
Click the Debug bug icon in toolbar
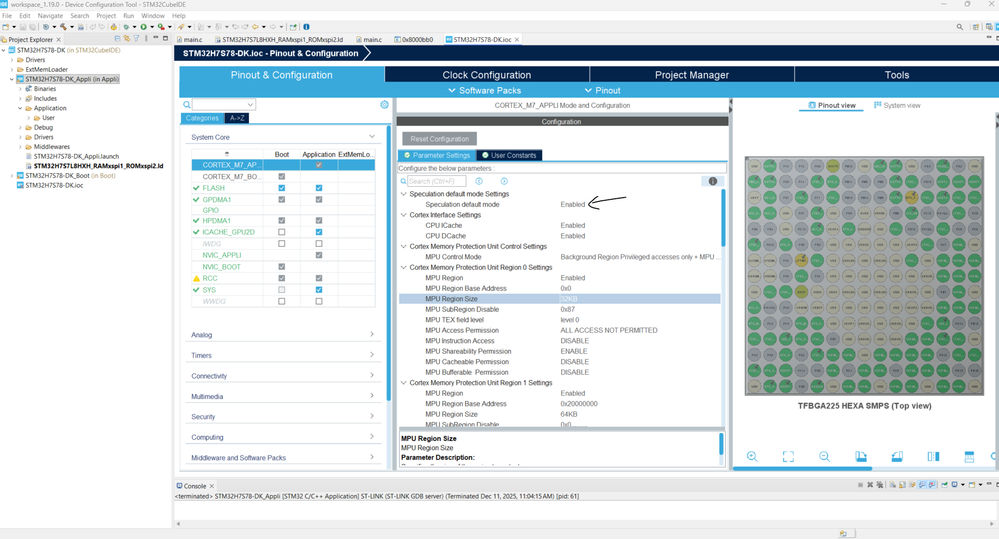pyautogui.click(x=126, y=27)
